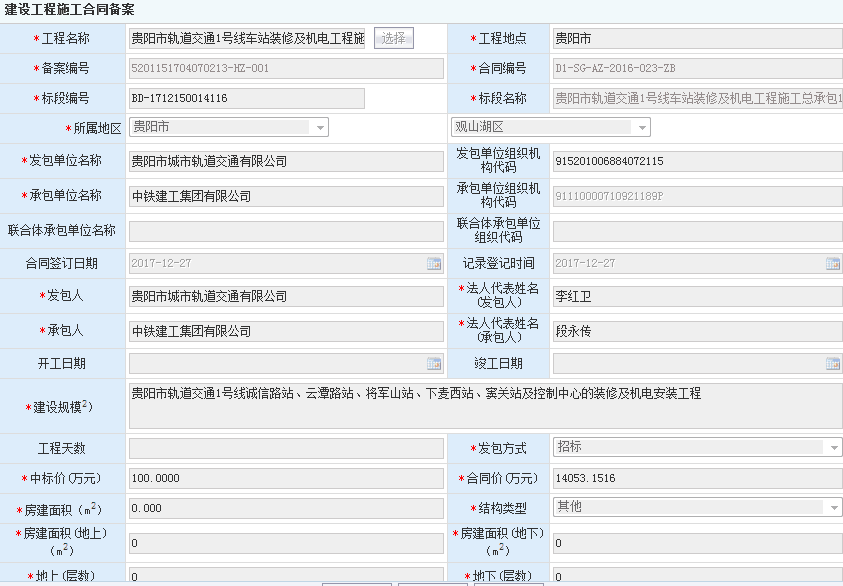The image size is (843, 586).
Task: Click the 竣工日期 calendar icon
Action: [x=832, y=364]
